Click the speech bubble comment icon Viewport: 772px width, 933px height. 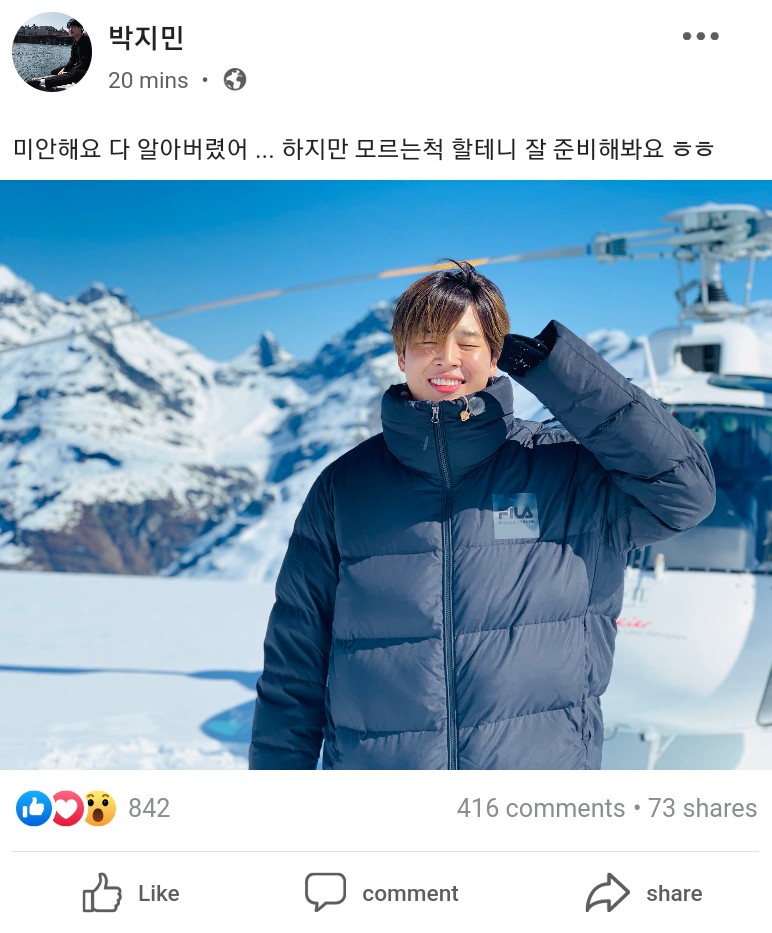tap(325, 891)
